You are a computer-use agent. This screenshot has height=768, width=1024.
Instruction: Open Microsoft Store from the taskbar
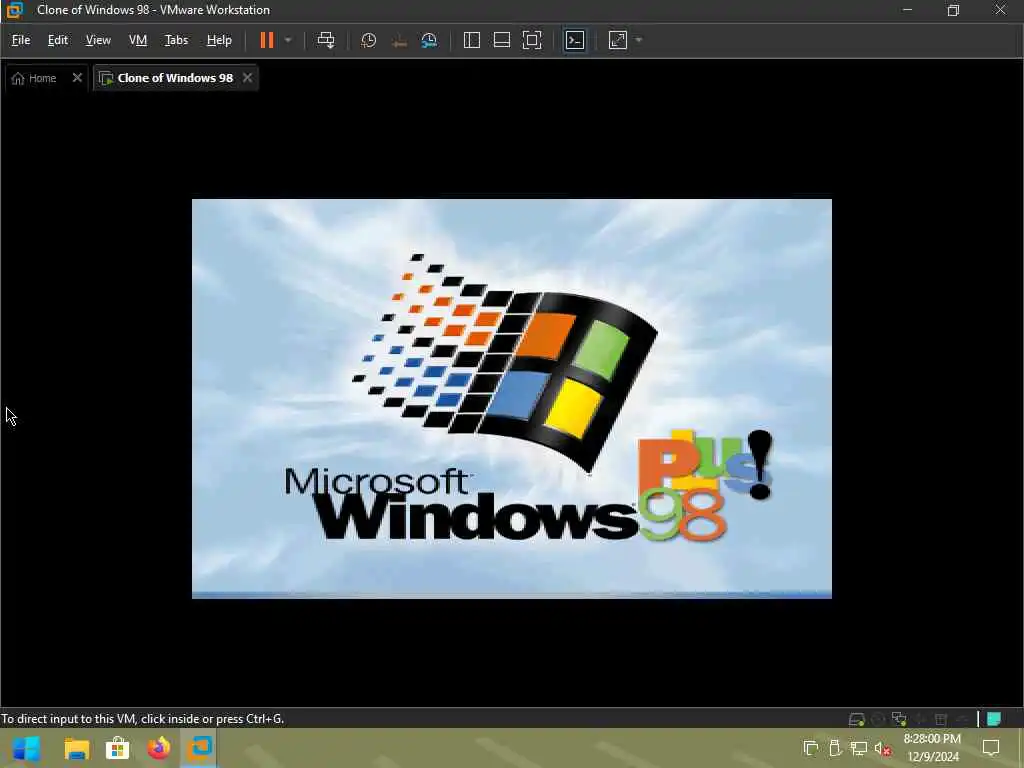click(x=118, y=748)
